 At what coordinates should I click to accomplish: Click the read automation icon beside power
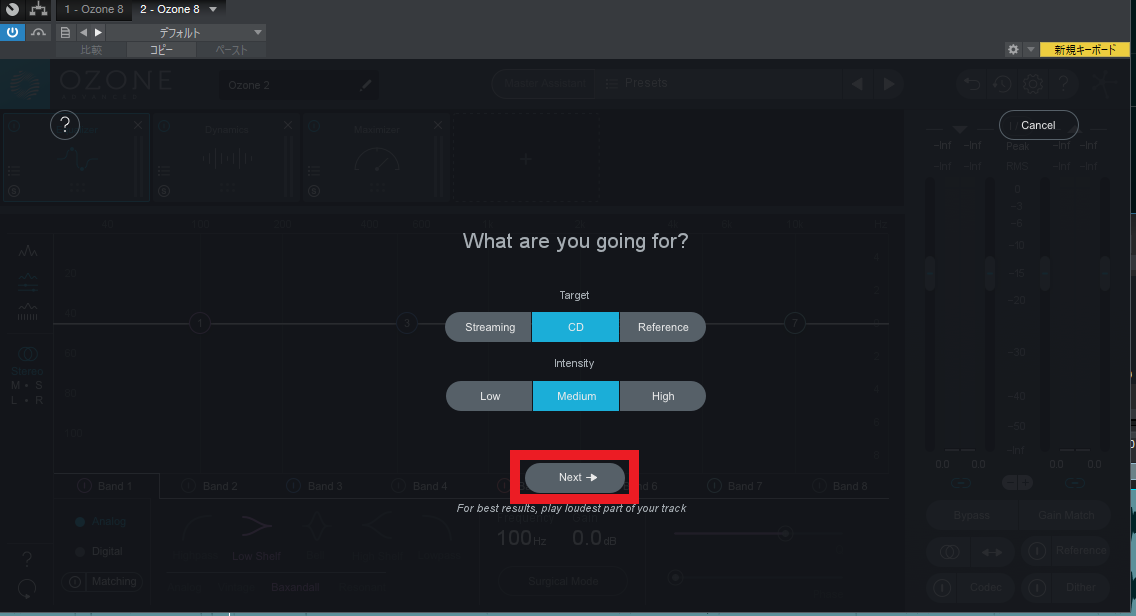tap(38, 33)
